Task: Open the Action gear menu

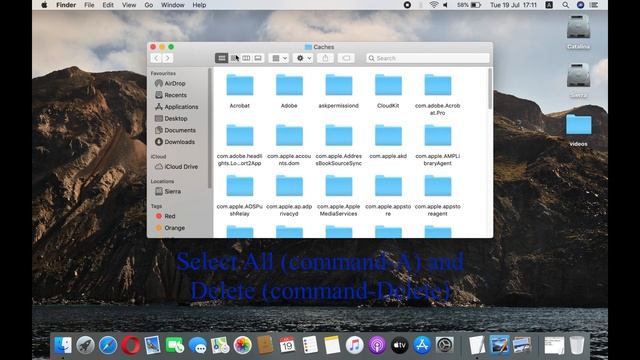Action: coord(303,58)
